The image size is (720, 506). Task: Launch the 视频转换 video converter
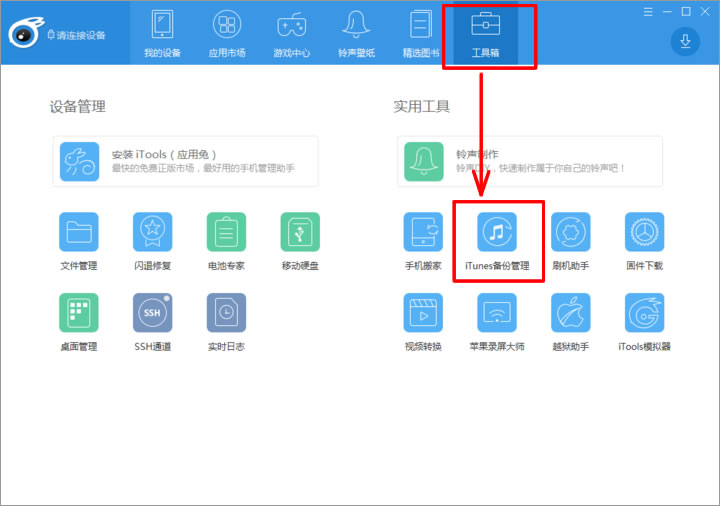(423, 313)
